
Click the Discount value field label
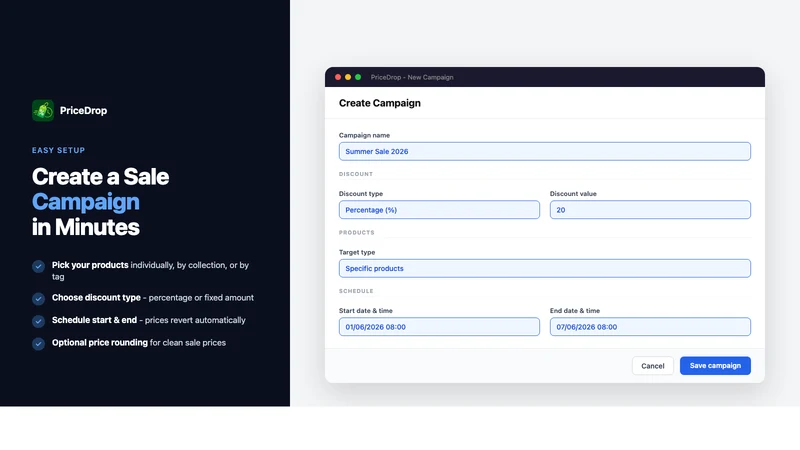(573, 194)
